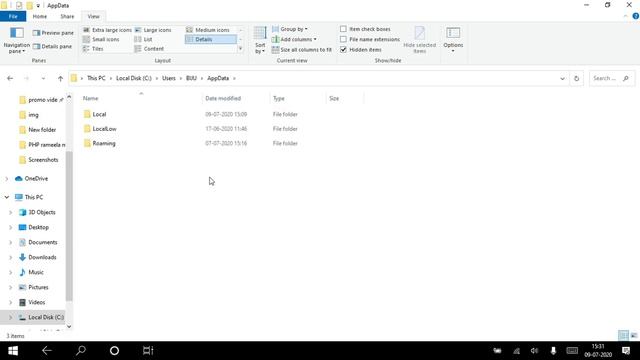The image size is (640, 360).
Task: Open the Add columns dropdown
Action: [294, 39]
